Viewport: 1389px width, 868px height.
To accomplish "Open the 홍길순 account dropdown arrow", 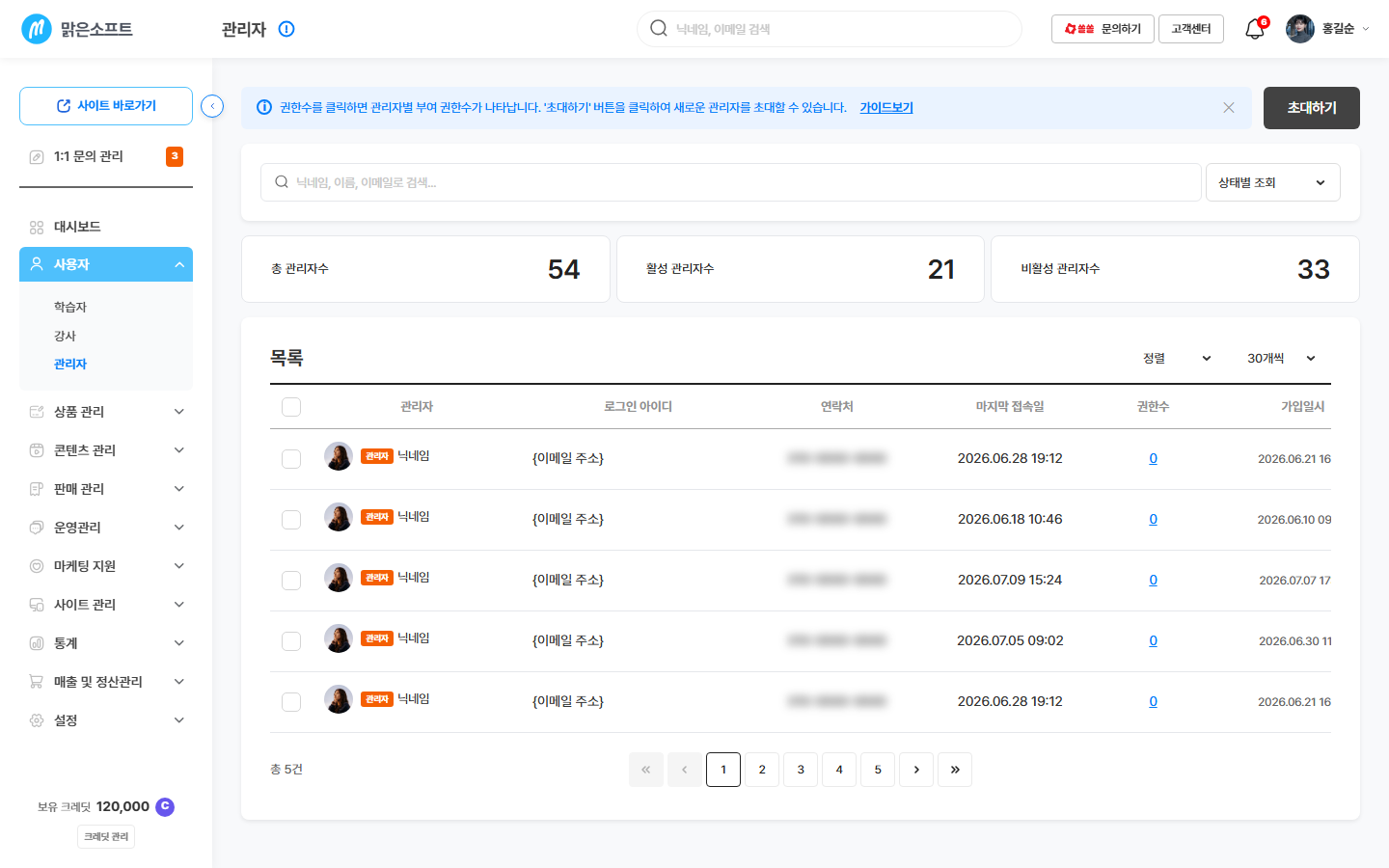I will coord(1365,29).
